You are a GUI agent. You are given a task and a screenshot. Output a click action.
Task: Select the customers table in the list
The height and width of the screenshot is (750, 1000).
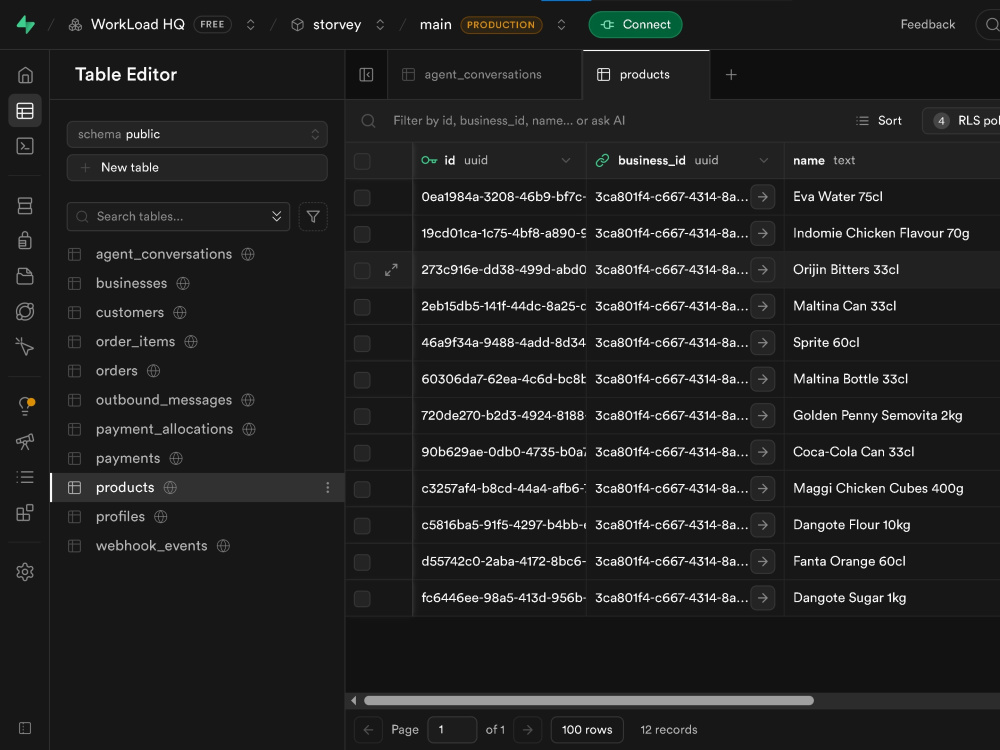tap(130, 312)
